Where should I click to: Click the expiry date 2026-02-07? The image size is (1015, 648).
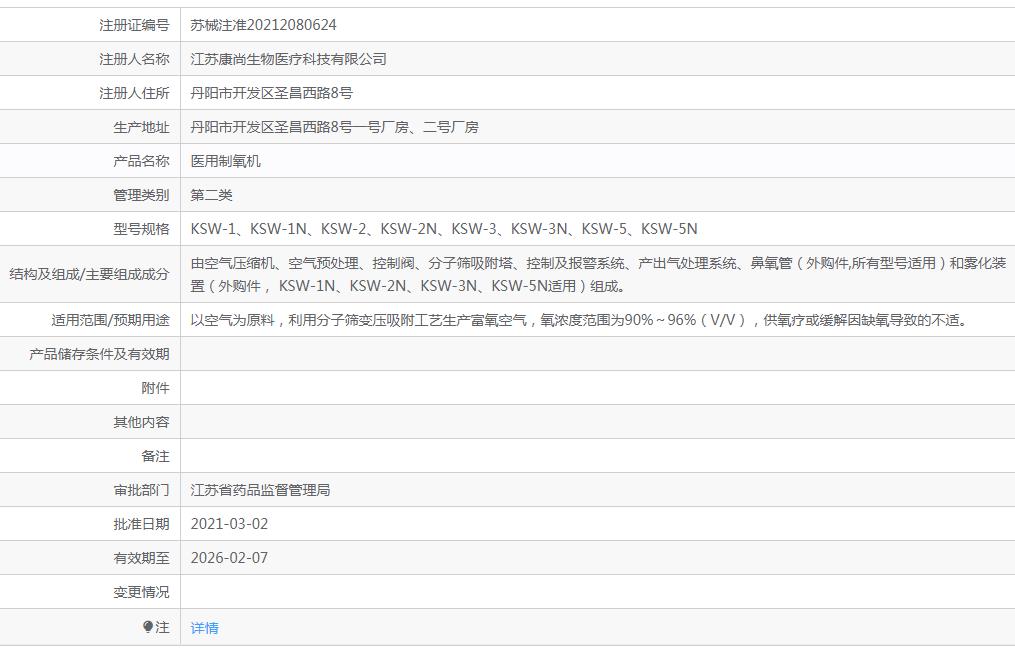tap(229, 558)
